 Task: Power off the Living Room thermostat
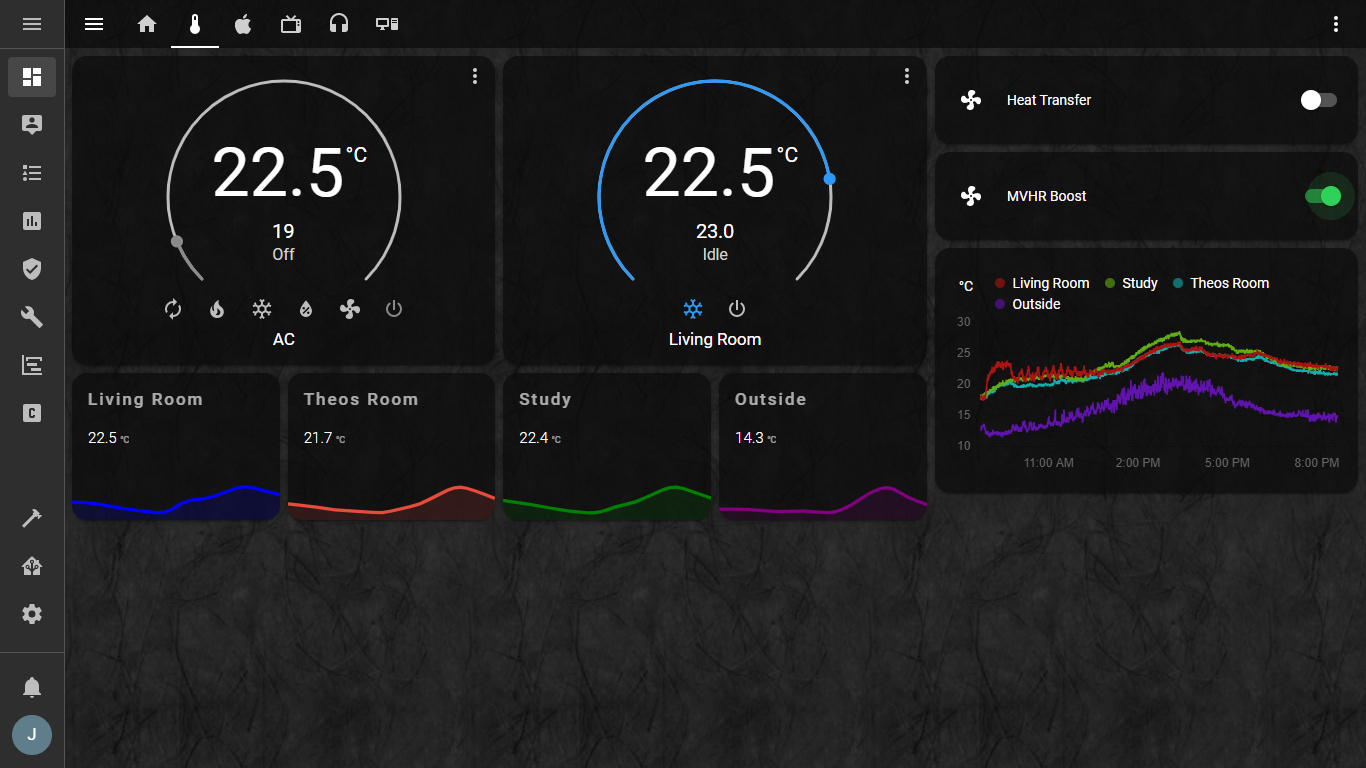click(x=737, y=308)
